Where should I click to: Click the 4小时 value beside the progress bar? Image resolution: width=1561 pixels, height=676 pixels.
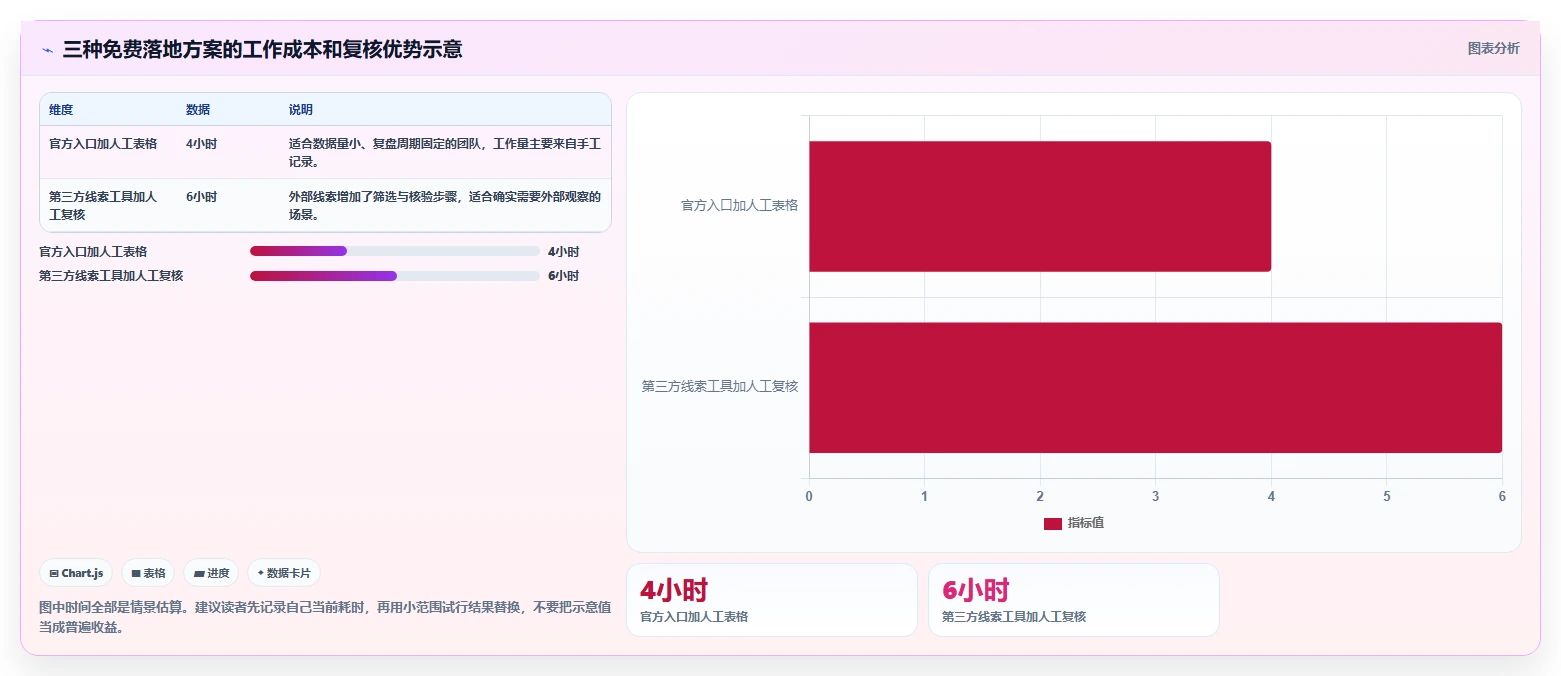(563, 251)
